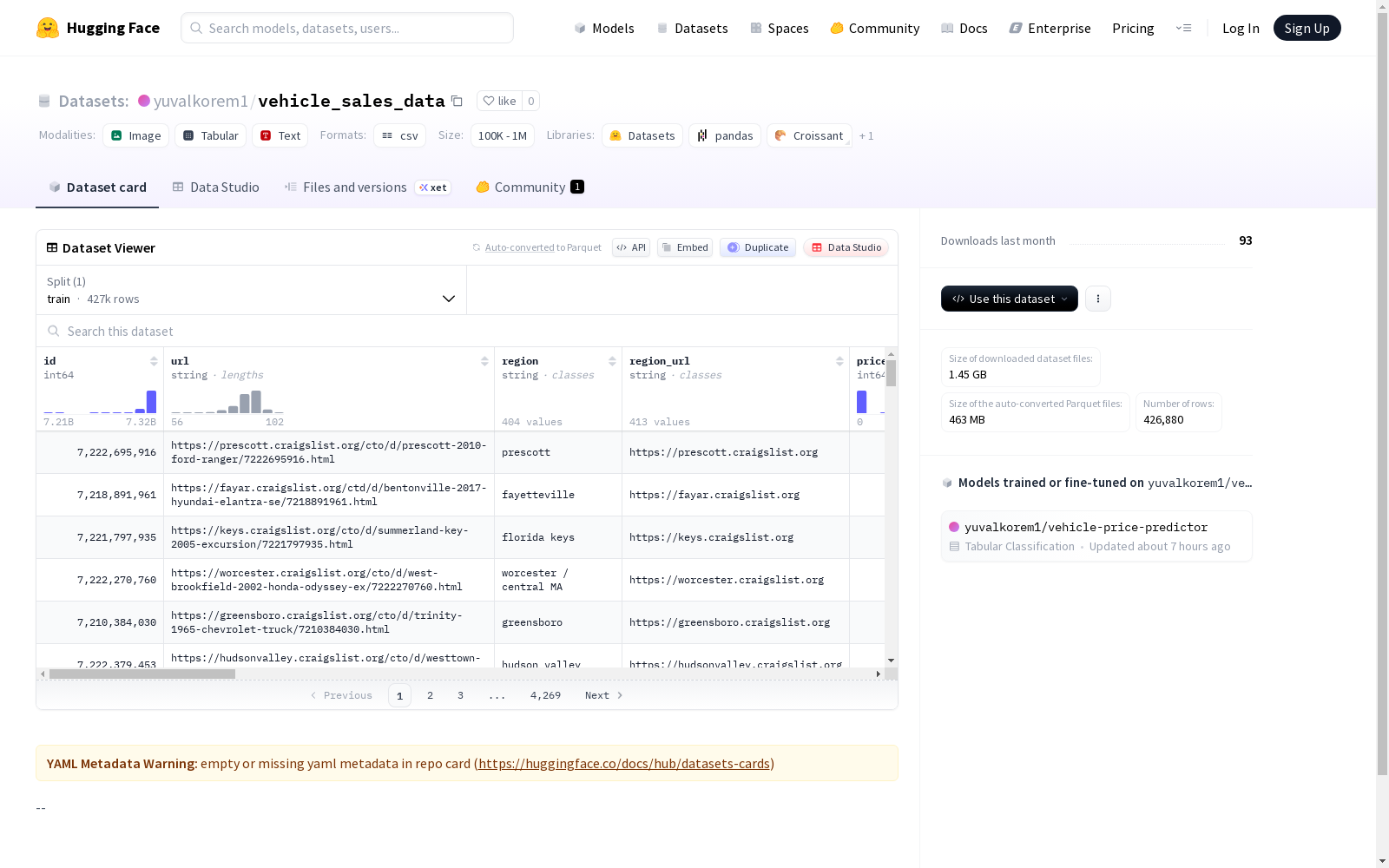The width and height of the screenshot is (1389, 868).
Task: Open the Docs menu item
Action: point(964,28)
